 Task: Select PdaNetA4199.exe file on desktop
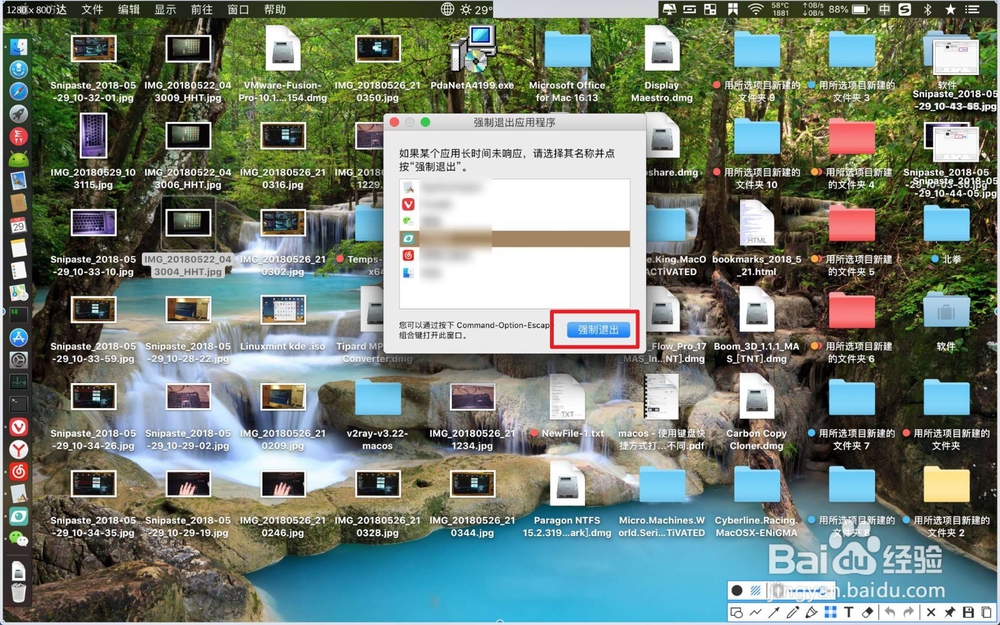coord(472,58)
